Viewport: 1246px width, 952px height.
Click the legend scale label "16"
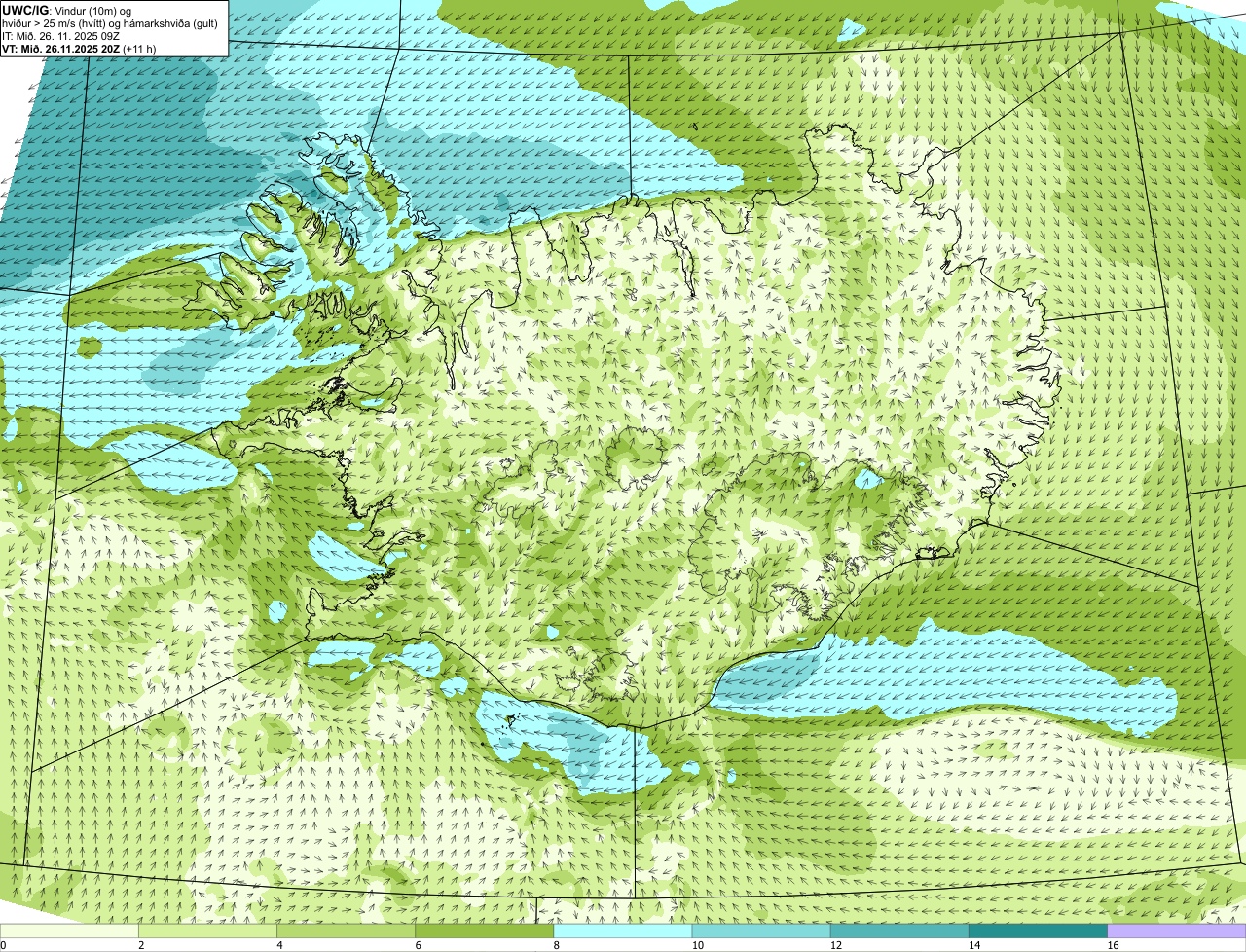click(1112, 945)
